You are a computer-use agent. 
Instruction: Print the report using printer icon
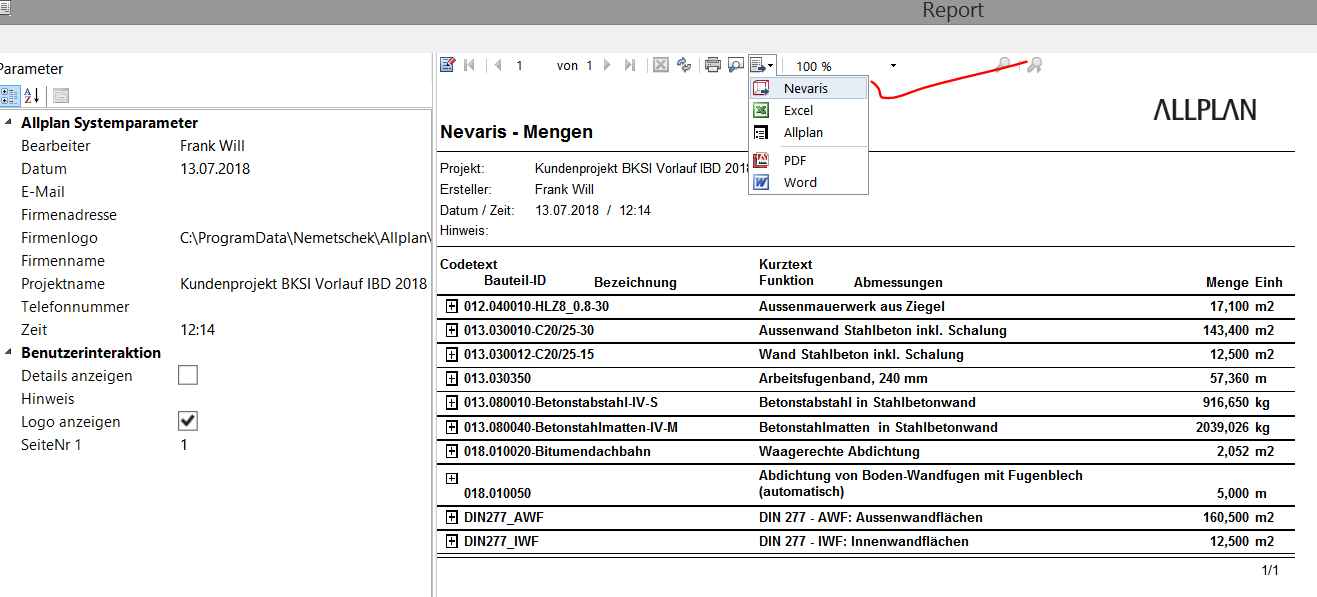(x=713, y=65)
